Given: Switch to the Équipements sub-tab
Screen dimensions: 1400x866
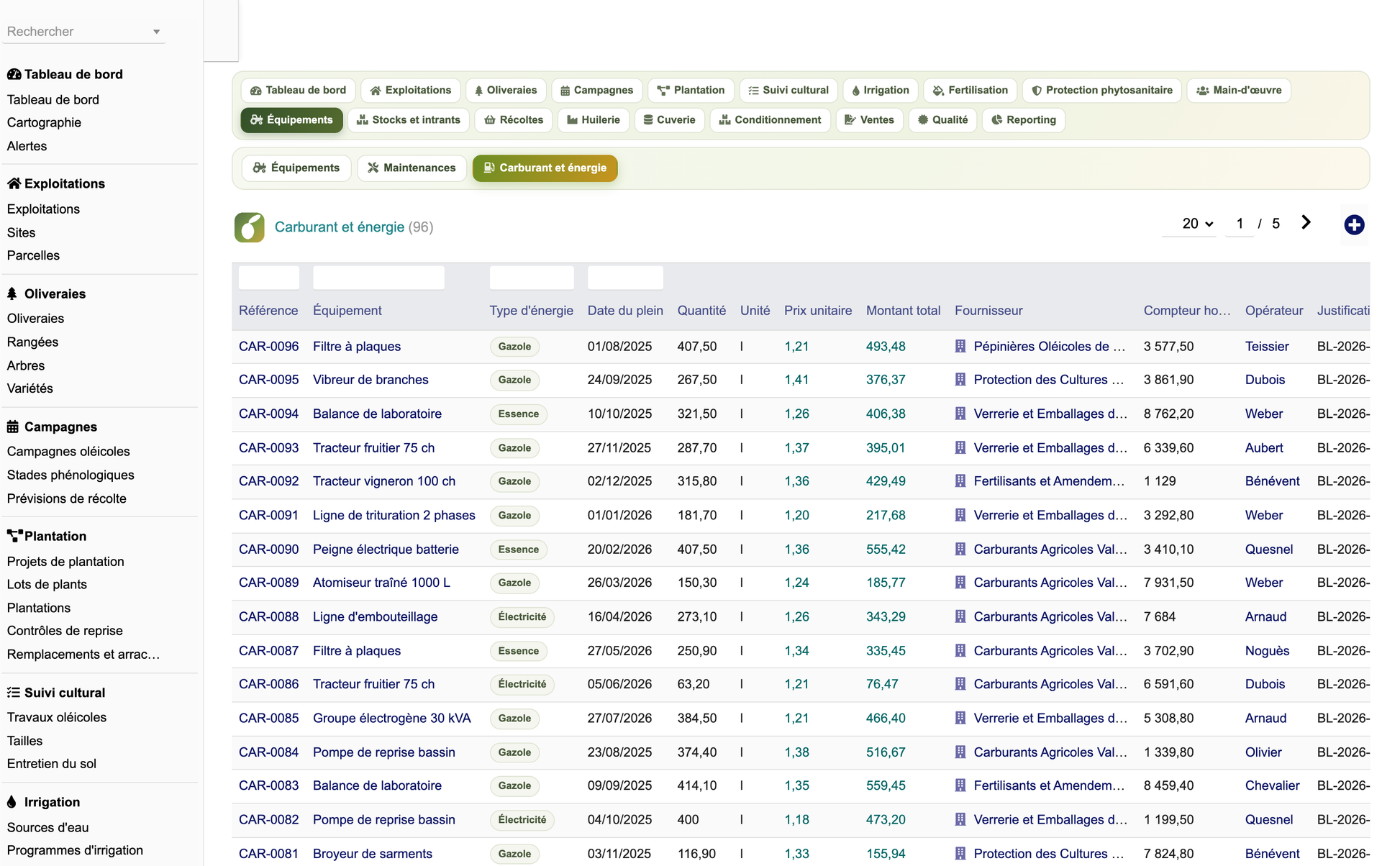Looking at the screenshot, I should (296, 168).
